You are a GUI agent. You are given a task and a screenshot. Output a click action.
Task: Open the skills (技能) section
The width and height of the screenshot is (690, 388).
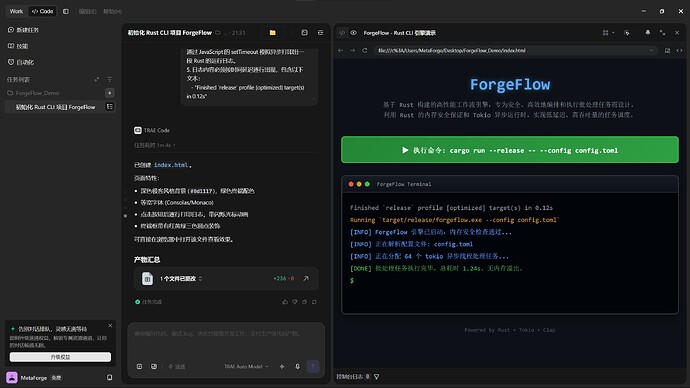click(x=18, y=46)
